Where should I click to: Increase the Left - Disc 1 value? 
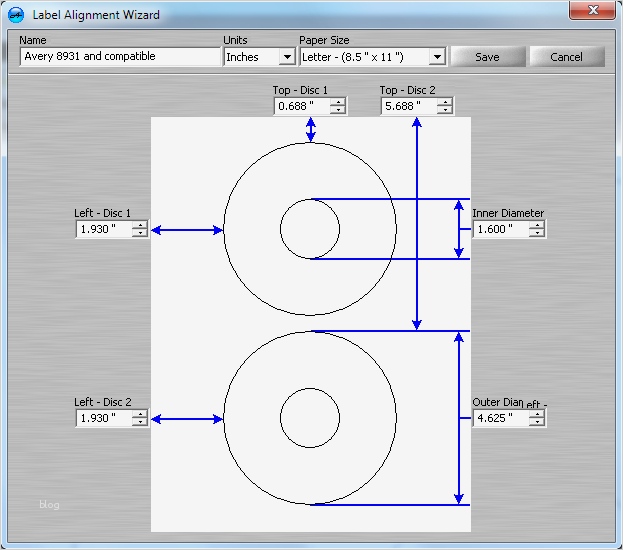point(140,225)
